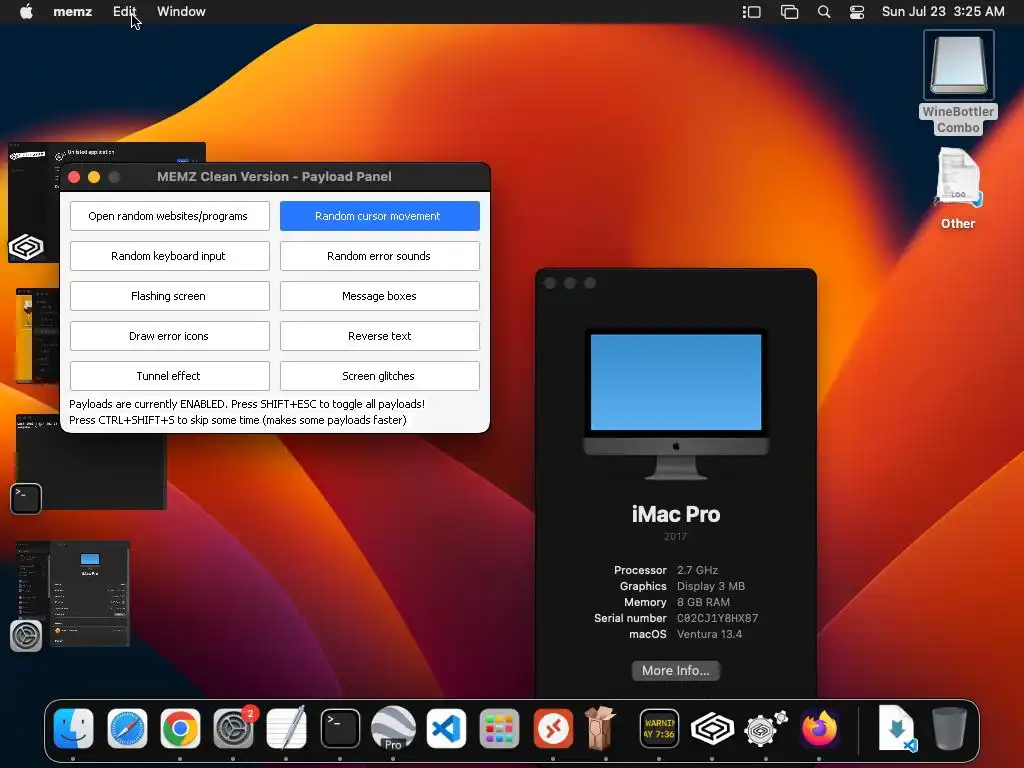
Task: Toggle Message boxes payload
Action: 379,296
